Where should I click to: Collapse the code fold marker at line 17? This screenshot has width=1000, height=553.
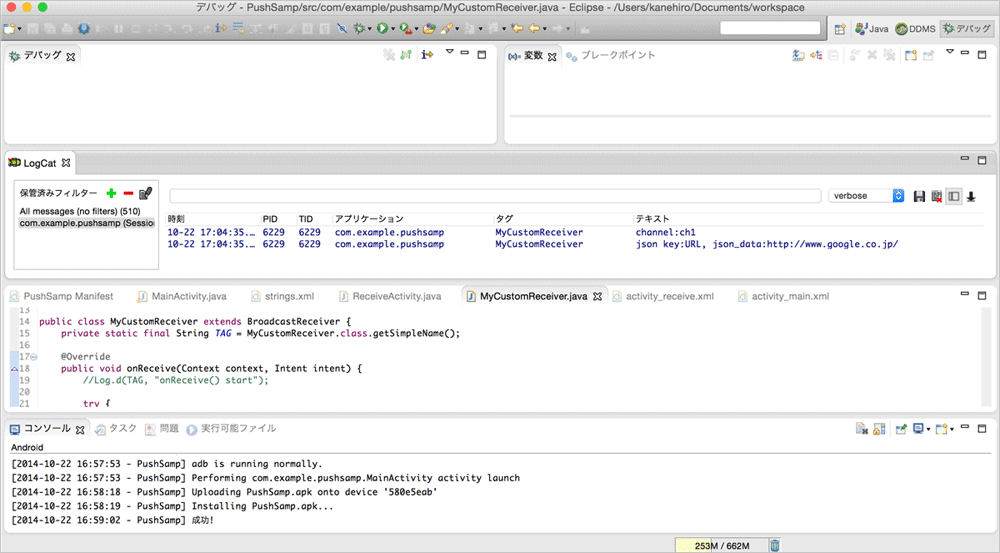coord(34,357)
